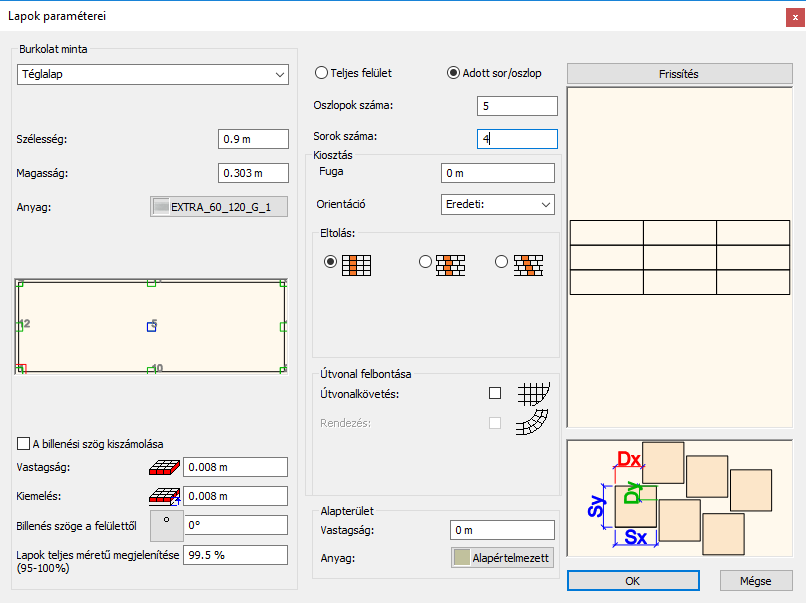This screenshot has height=603, width=806.
Task: Select the half-brick offset pattern icon
Action: pyautogui.click(x=450, y=265)
